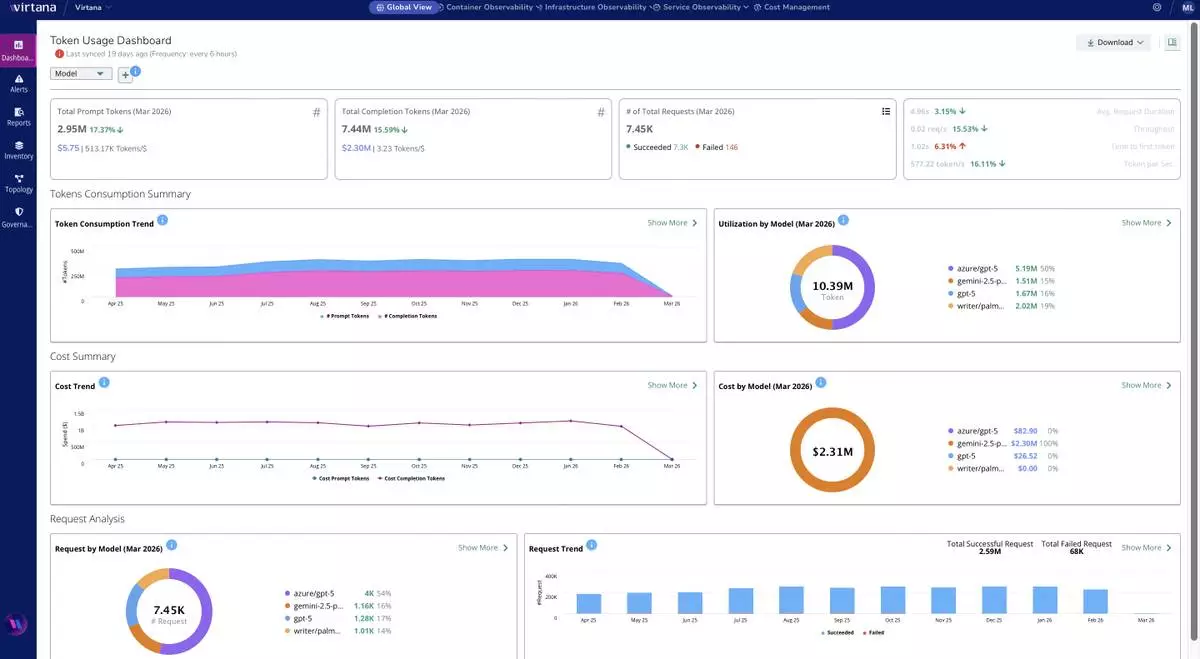This screenshot has height=659, width=1200.
Task: Go to Inventory in the sidebar
Action: pyautogui.click(x=18, y=150)
